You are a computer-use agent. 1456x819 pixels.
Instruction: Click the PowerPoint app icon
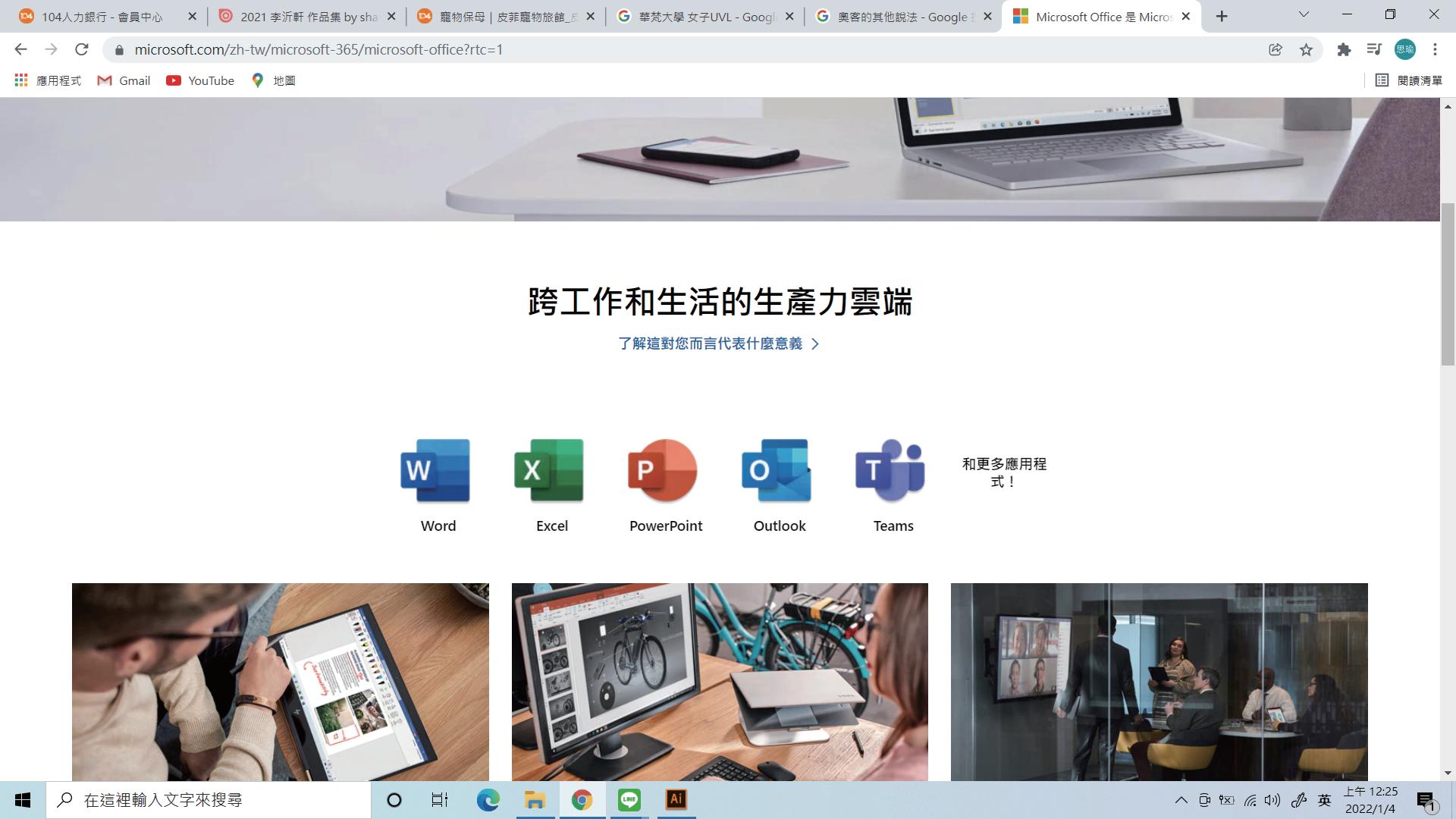coord(663,470)
